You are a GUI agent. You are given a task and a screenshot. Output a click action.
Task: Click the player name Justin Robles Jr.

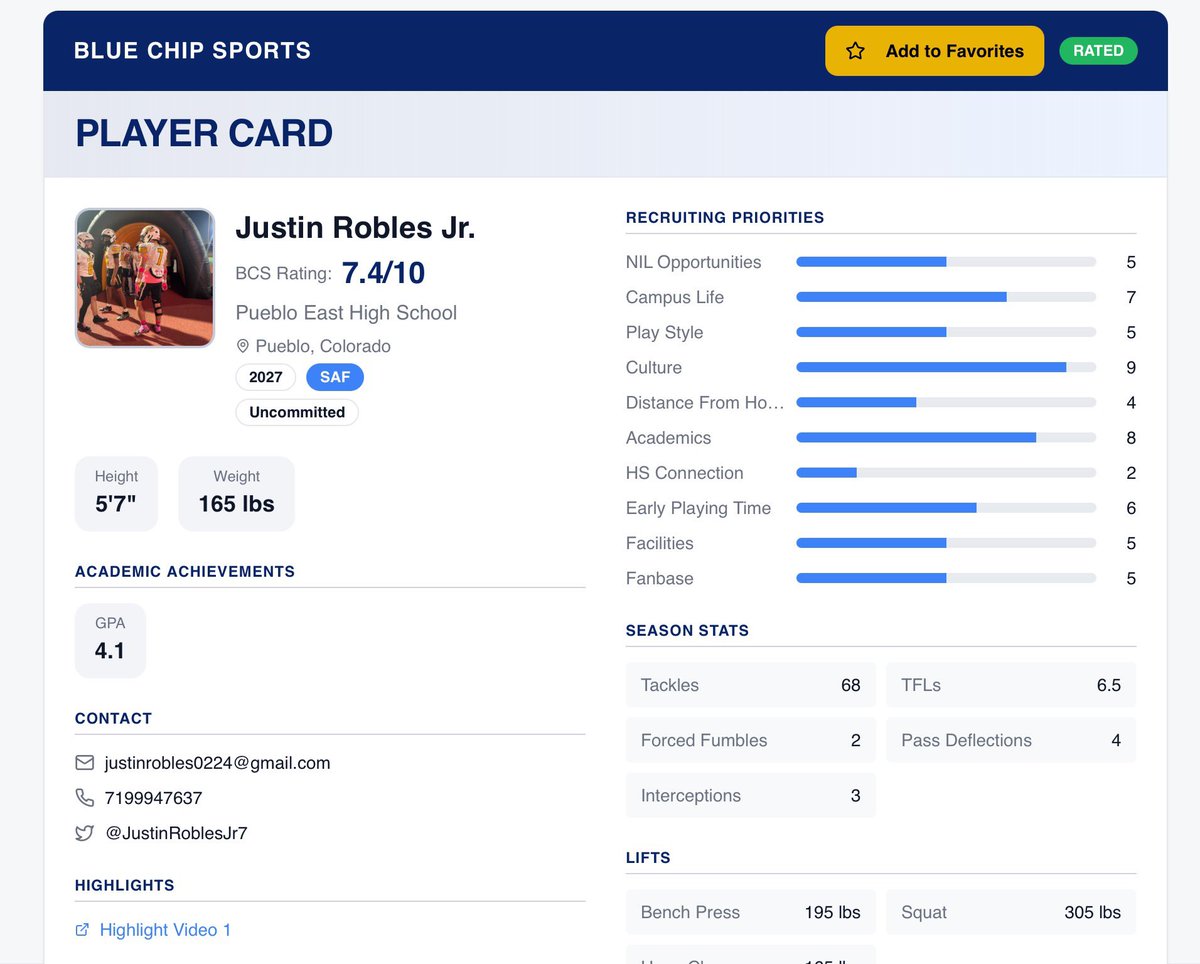(x=355, y=228)
